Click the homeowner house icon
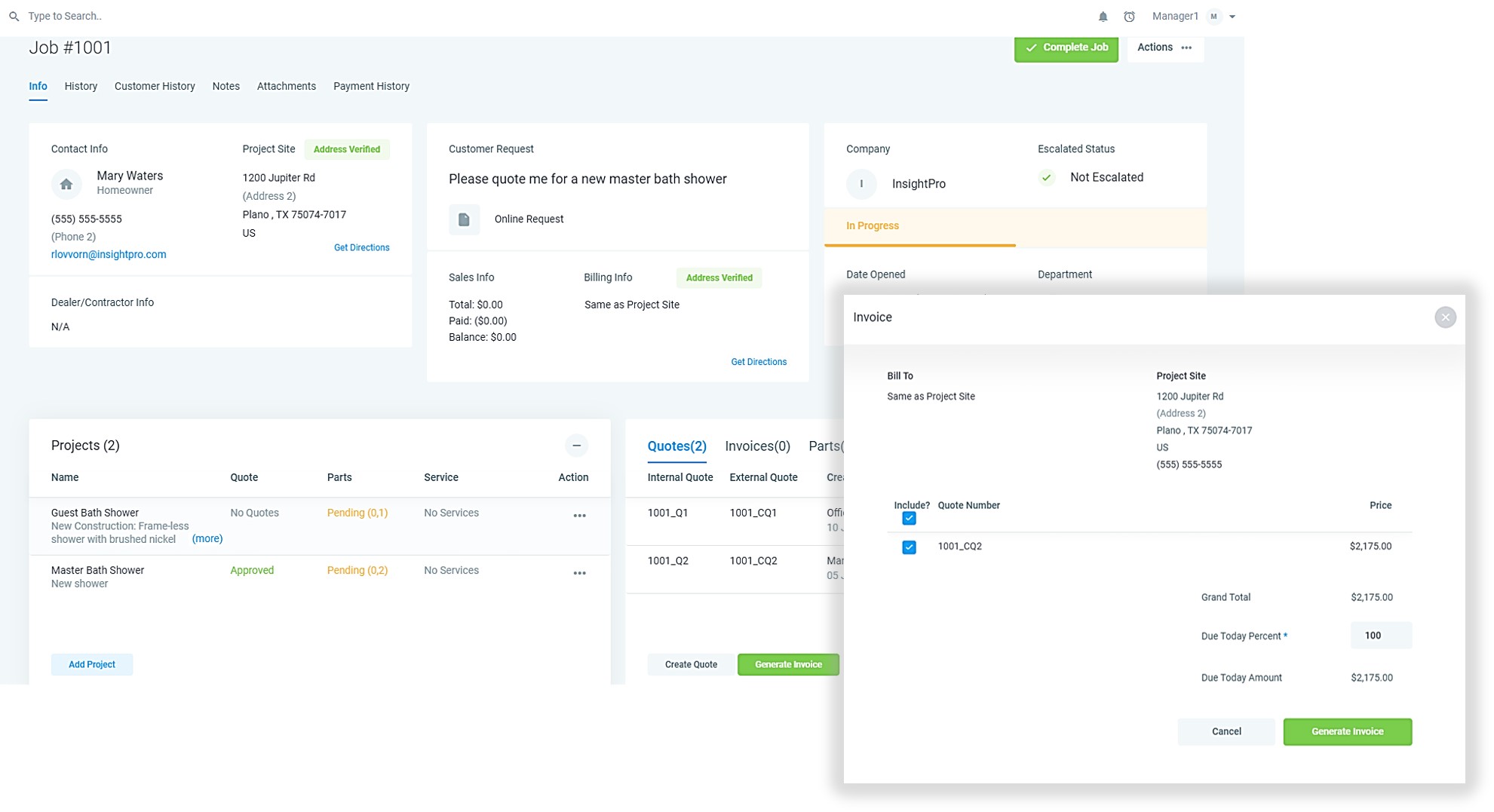This screenshot has height=812, width=1494. click(x=66, y=184)
